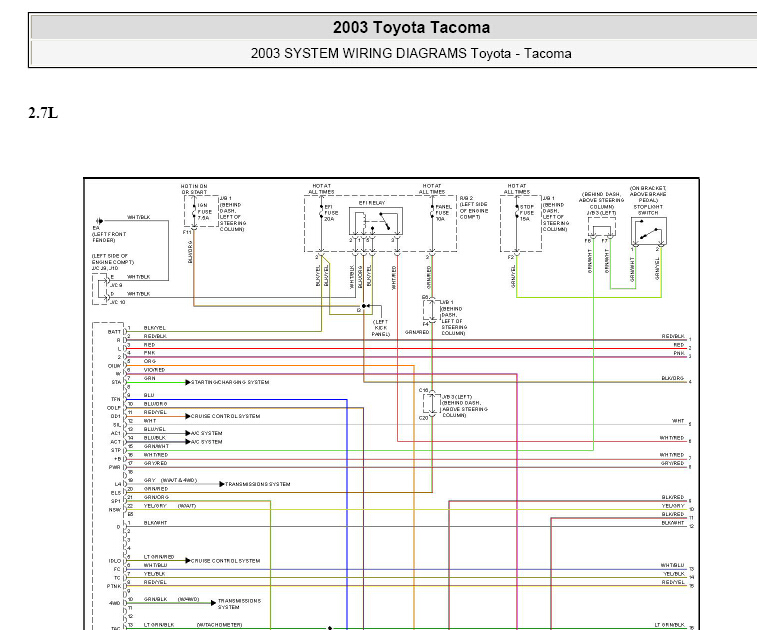Click the "BLU" wire label at pin 9

pos(149,395)
